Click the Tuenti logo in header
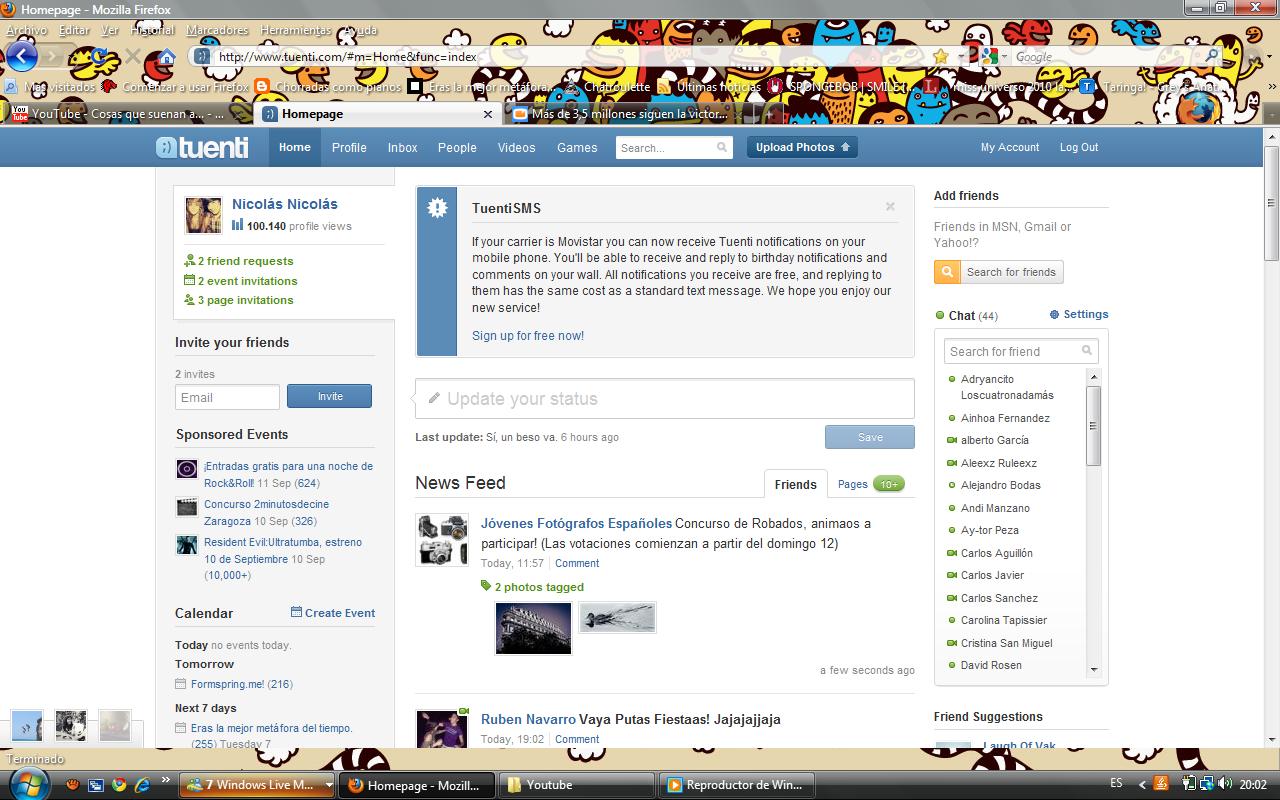Image resolution: width=1280 pixels, height=800 pixels. [x=202, y=148]
